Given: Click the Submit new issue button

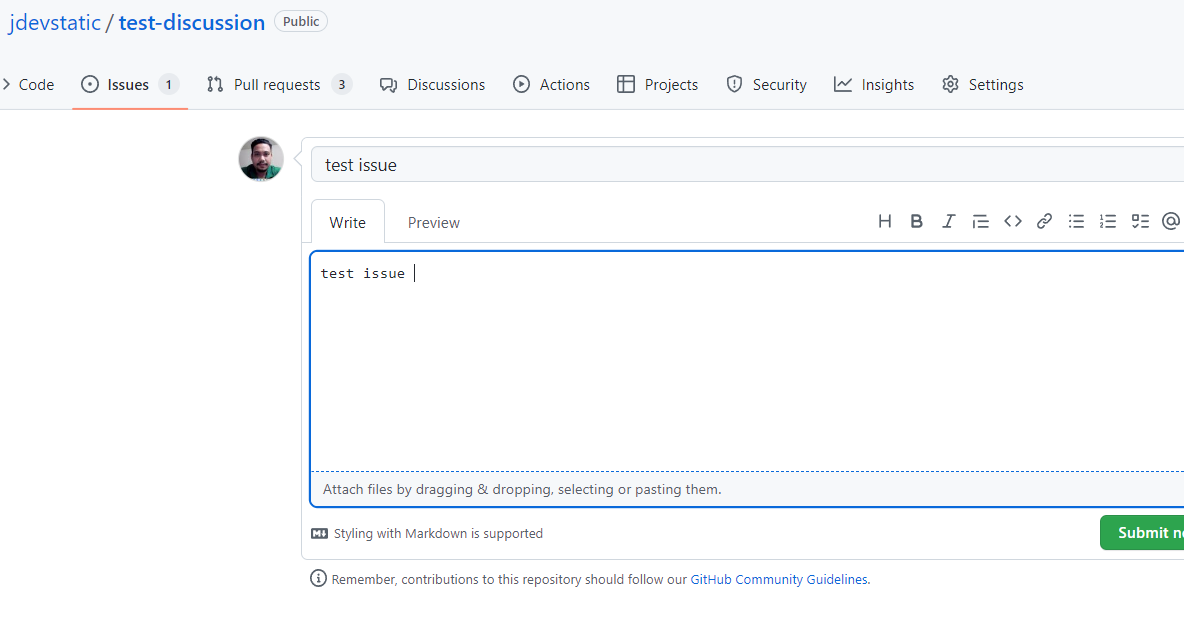Looking at the screenshot, I should click(x=1148, y=532).
